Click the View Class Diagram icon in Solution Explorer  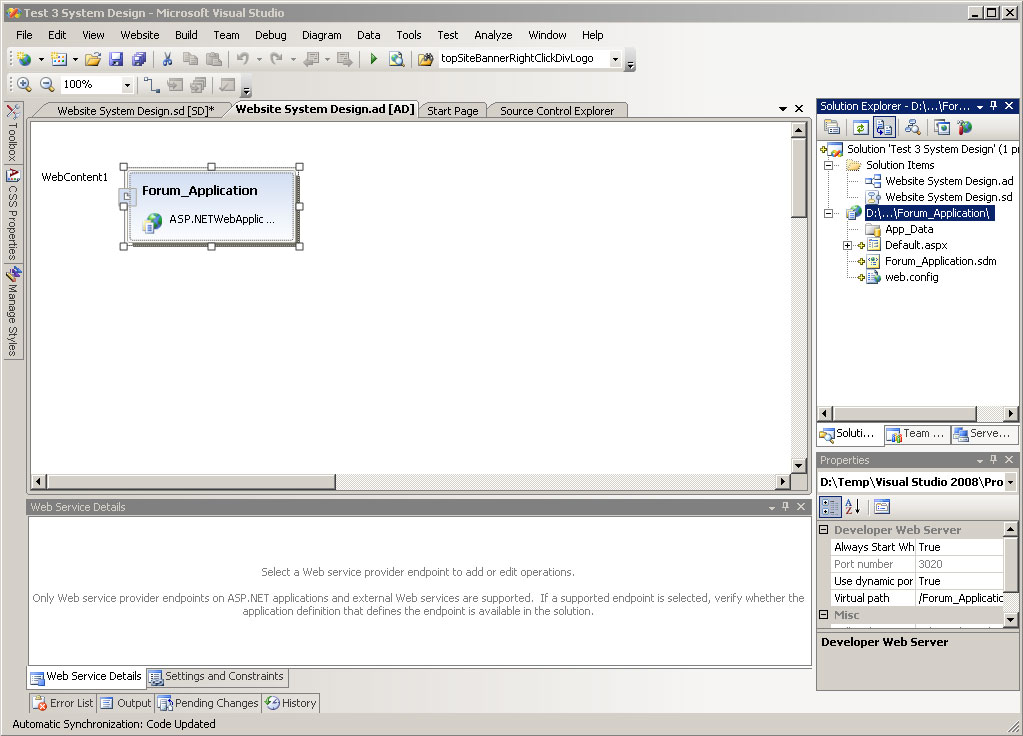(x=913, y=127)
